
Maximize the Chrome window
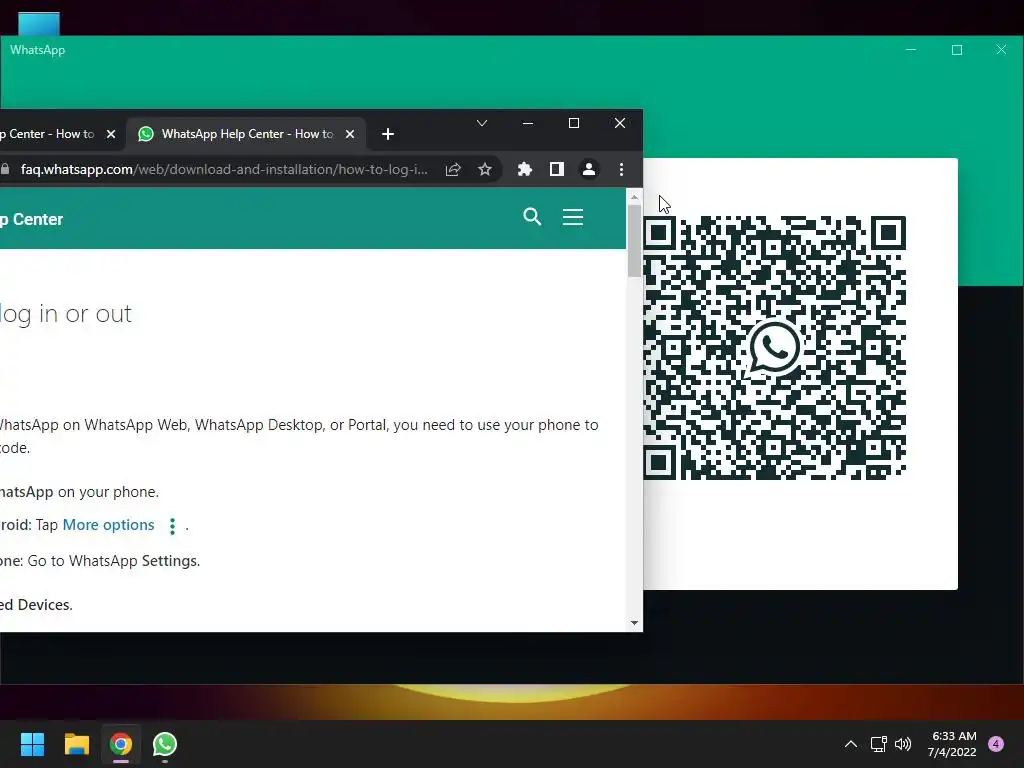(x=573, y=123)
